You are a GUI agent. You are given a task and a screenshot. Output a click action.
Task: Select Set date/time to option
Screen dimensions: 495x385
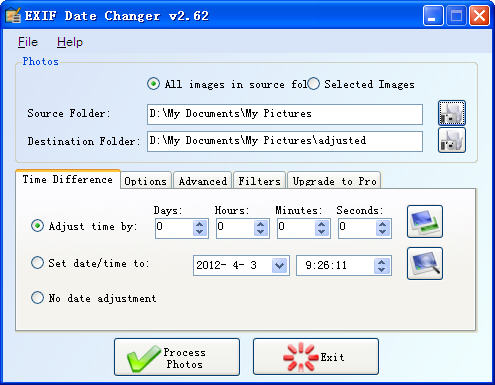tap(37, 263)
